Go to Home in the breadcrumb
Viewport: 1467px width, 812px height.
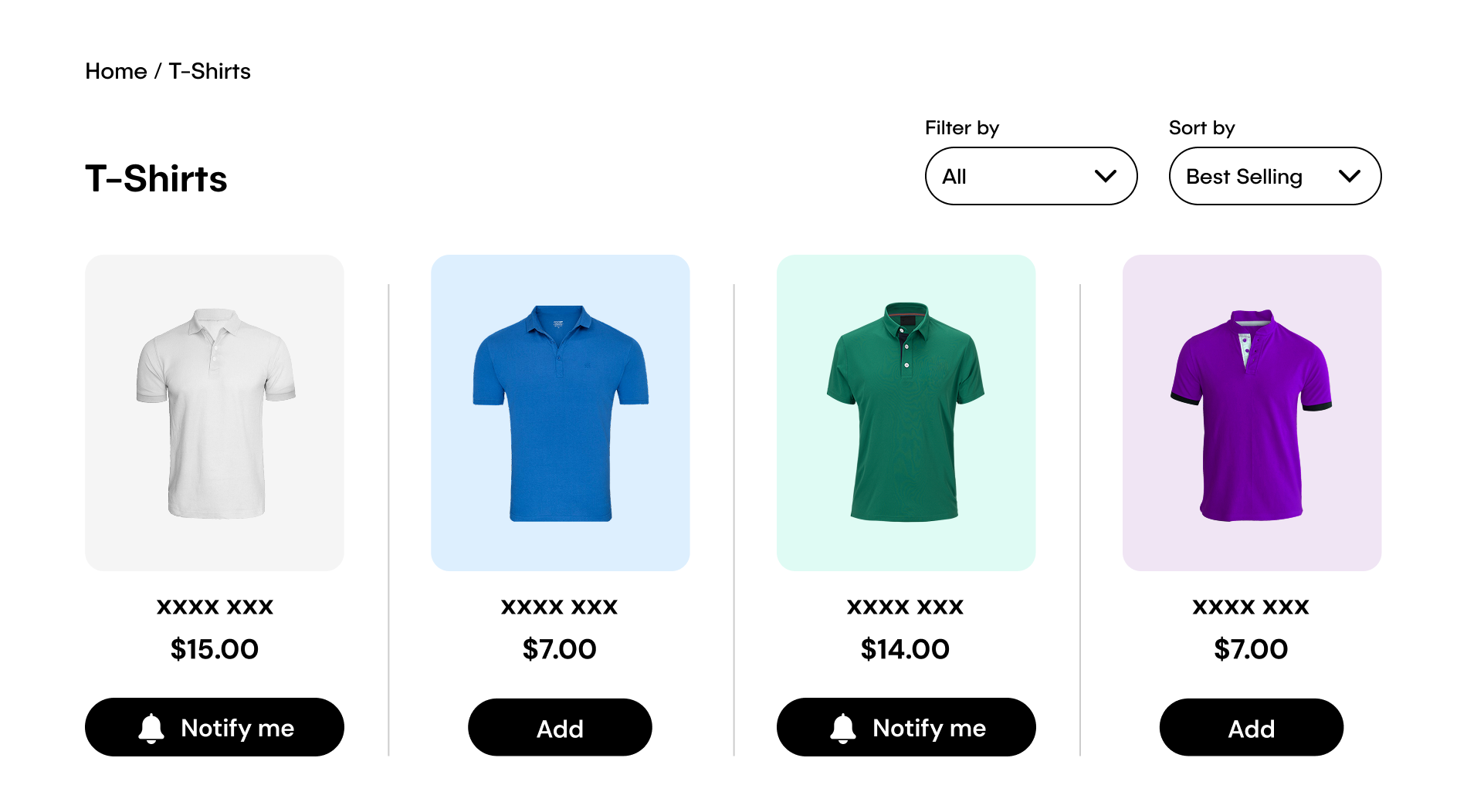coord(116,71)
